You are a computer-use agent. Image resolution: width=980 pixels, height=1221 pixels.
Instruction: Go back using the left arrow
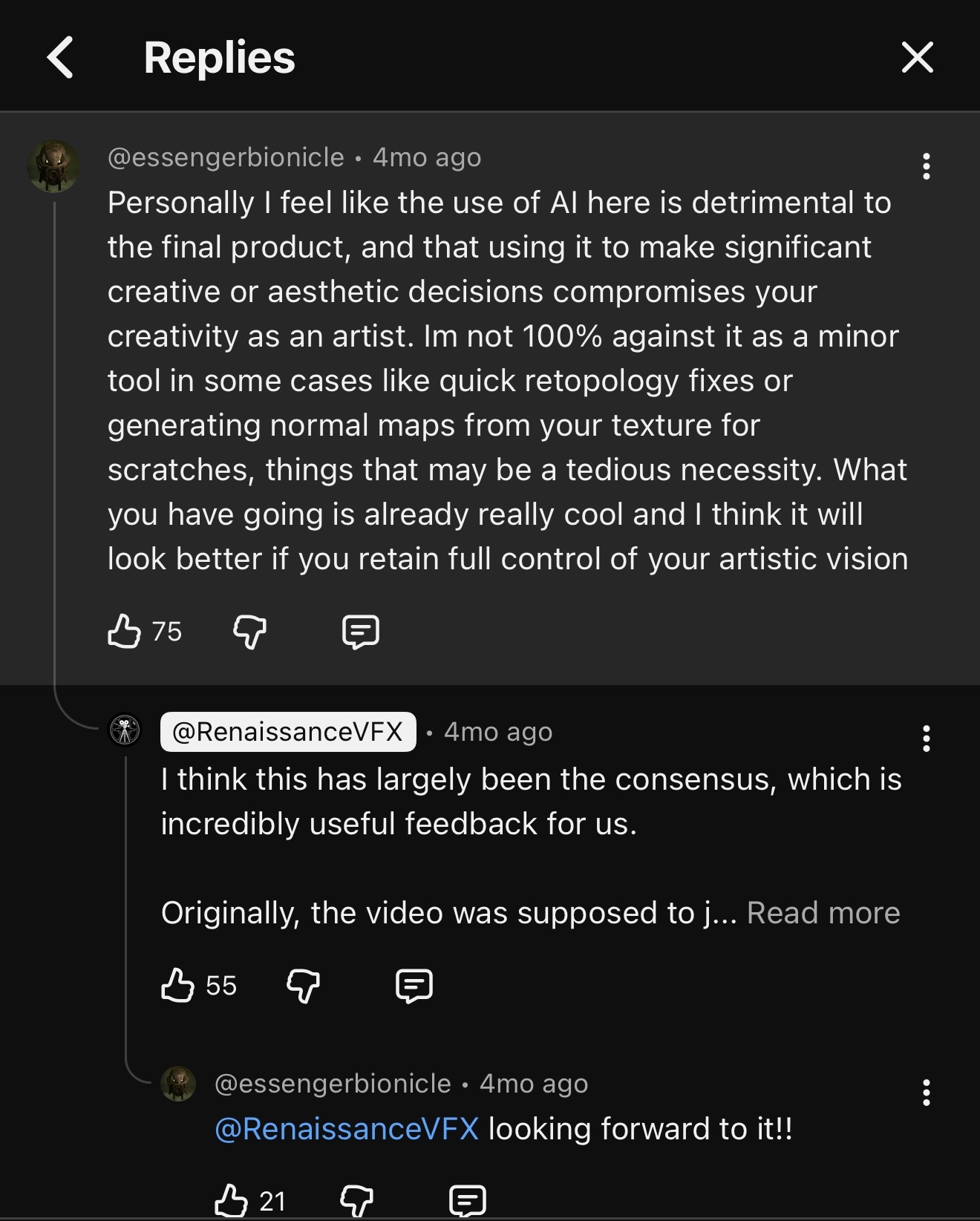click(61, 57)
